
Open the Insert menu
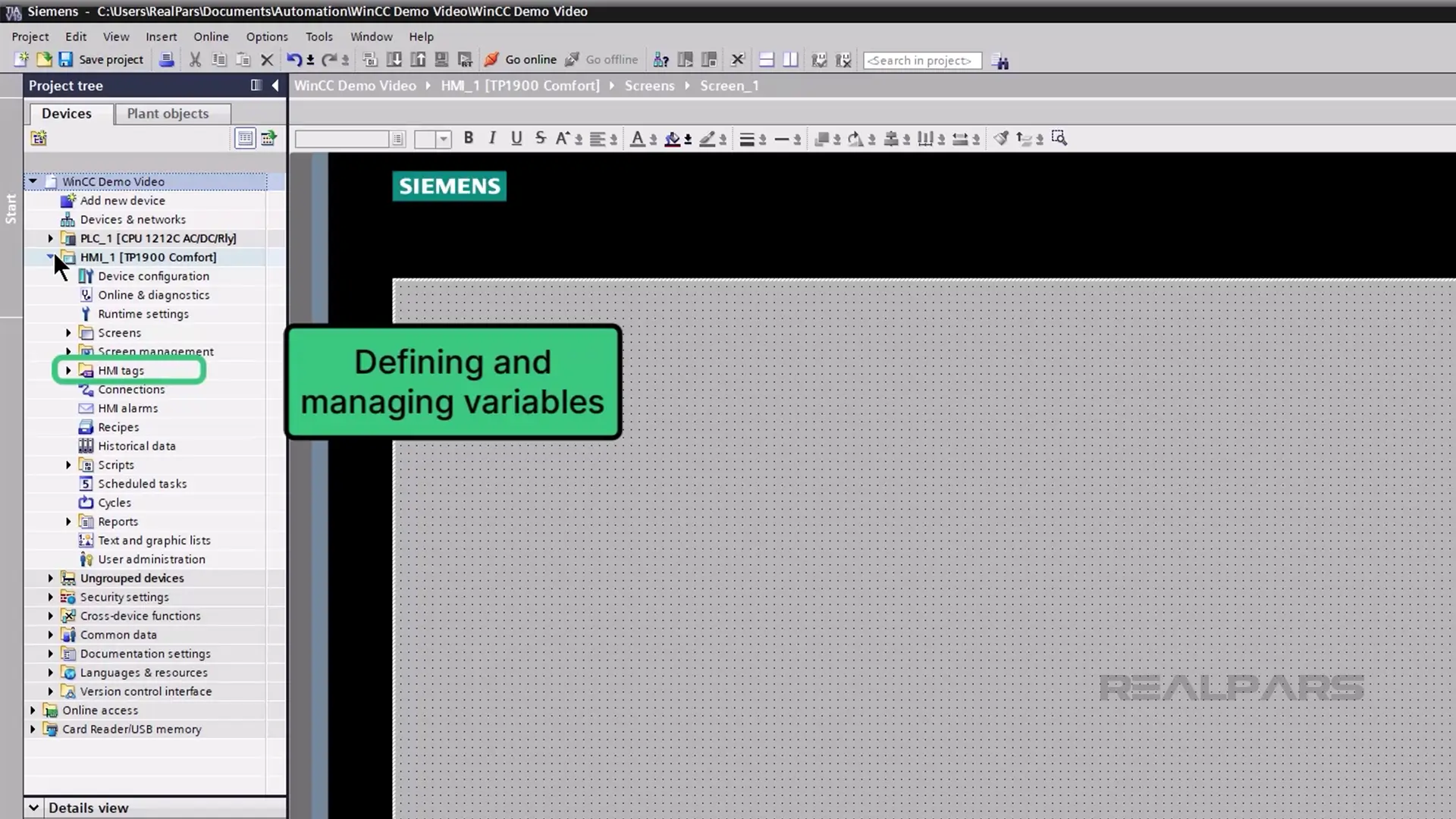point(161,36)
